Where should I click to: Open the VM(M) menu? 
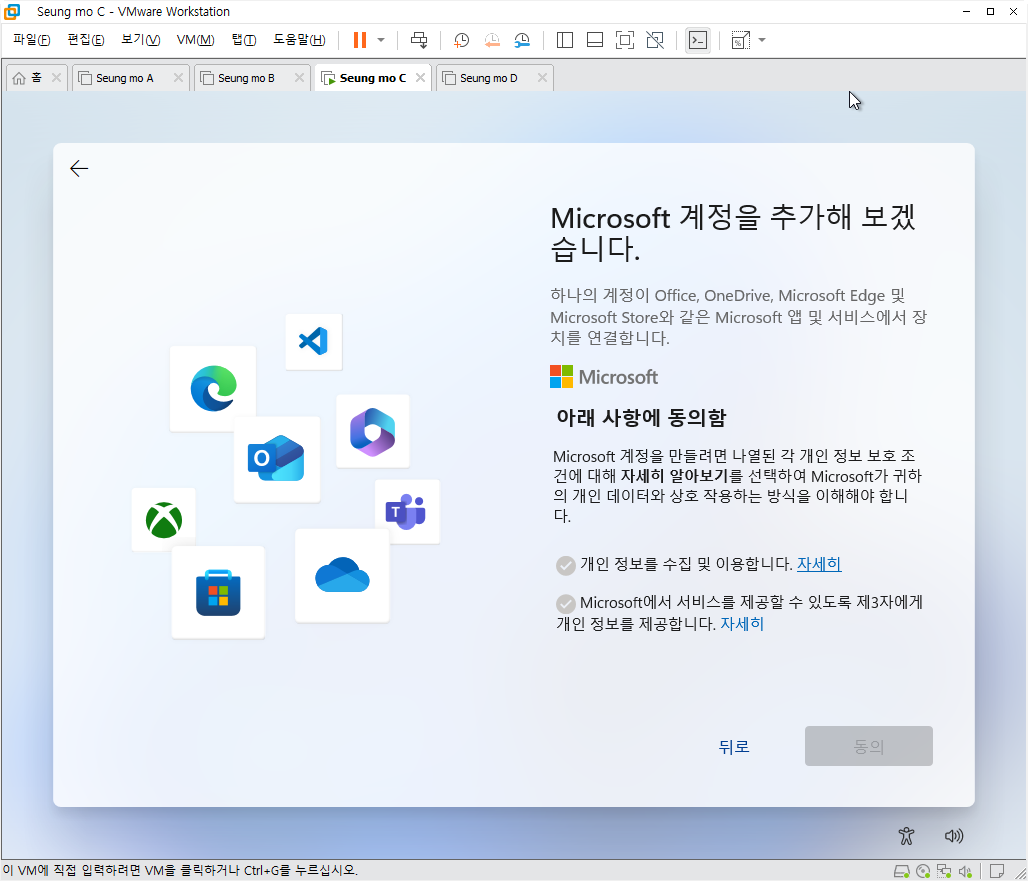click(x=195, y=40)
